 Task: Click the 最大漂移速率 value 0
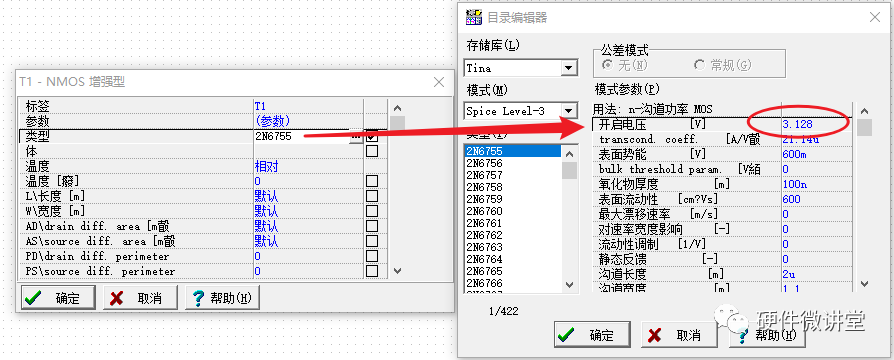coord(785,215)
